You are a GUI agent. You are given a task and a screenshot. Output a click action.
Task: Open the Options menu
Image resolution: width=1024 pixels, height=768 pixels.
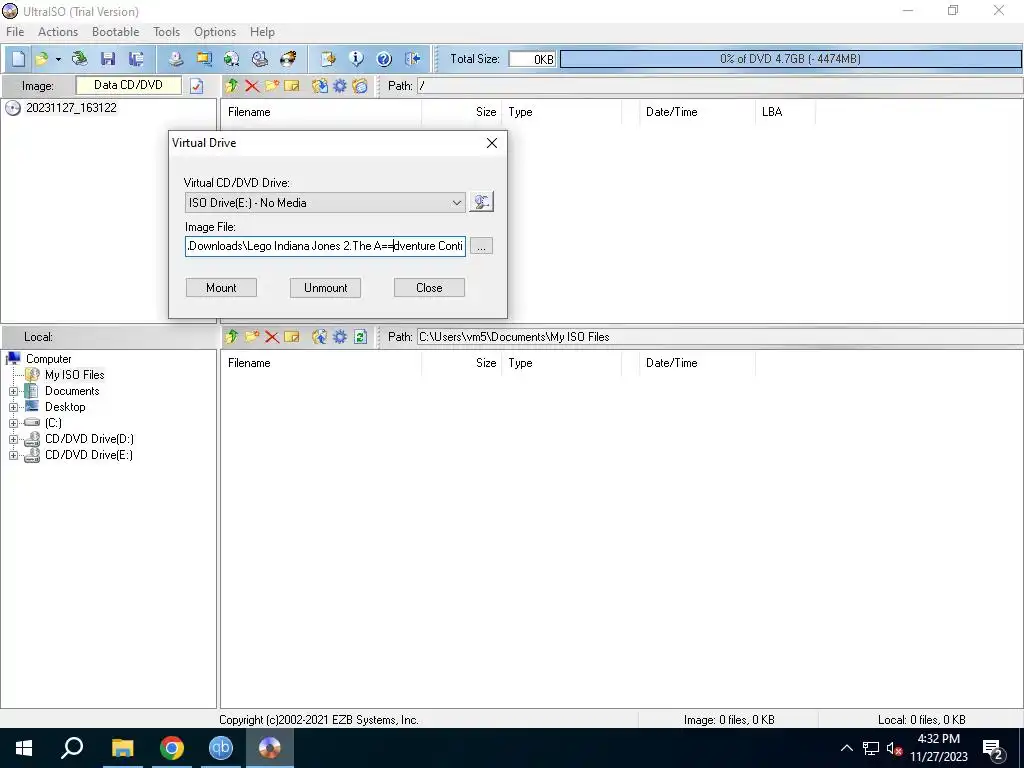(215, 31)
